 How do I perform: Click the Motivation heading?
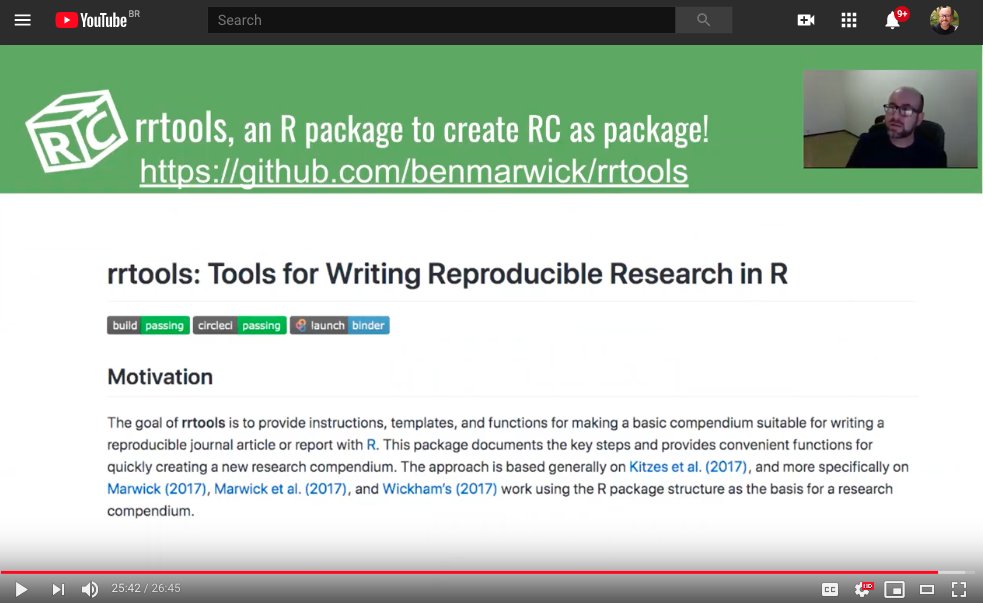click(160, 377)
